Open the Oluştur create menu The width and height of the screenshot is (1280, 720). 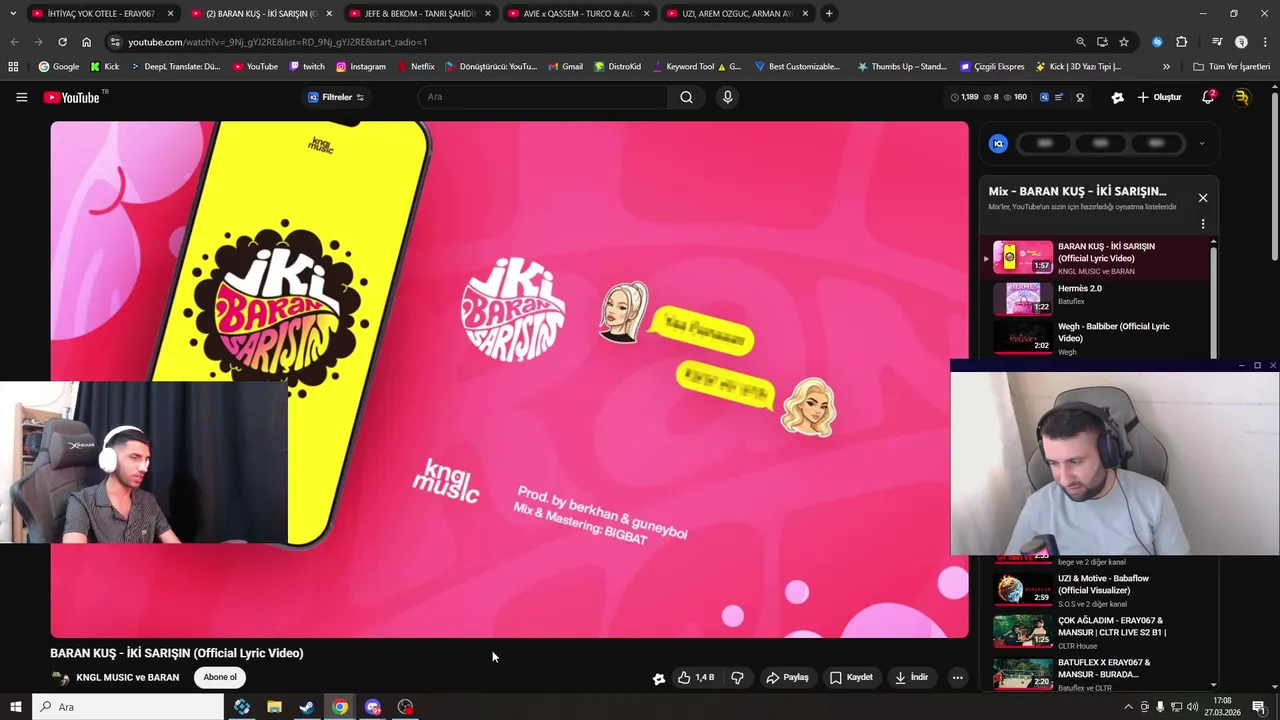point(1160,97)
